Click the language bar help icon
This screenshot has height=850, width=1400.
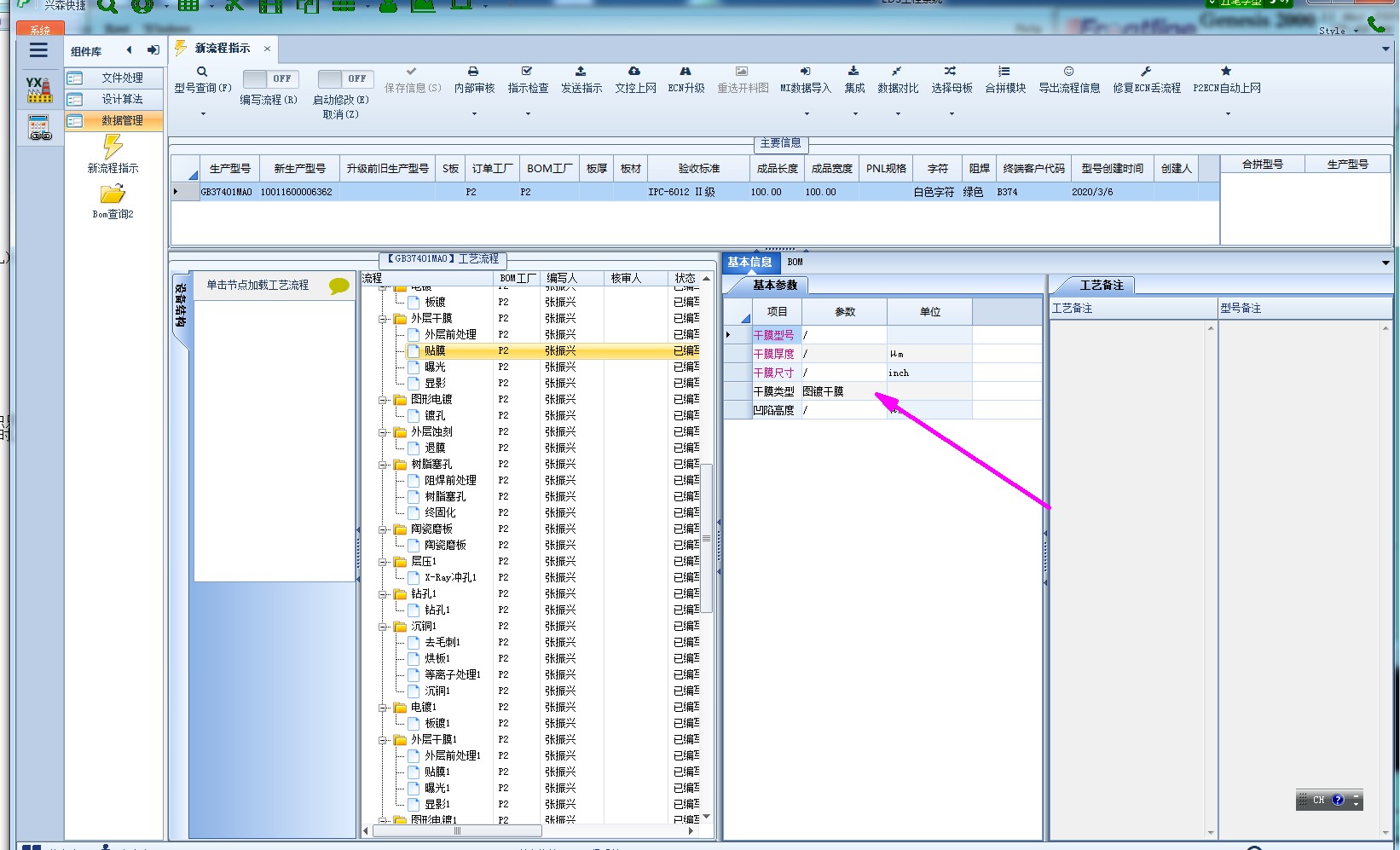pyautogui.click(x=1338, y=801)
